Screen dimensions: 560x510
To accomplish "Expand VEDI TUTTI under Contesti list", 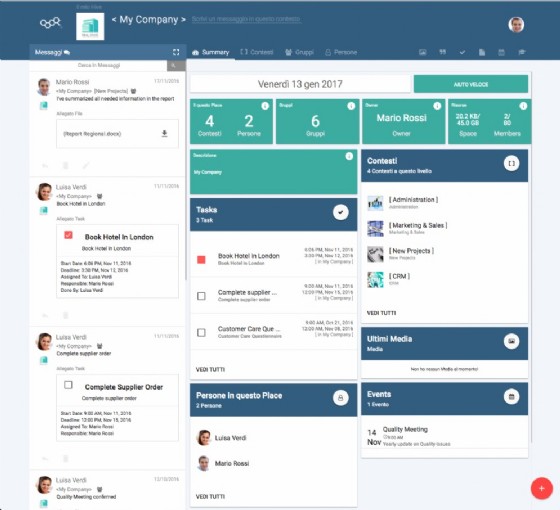I will (381, 313).
